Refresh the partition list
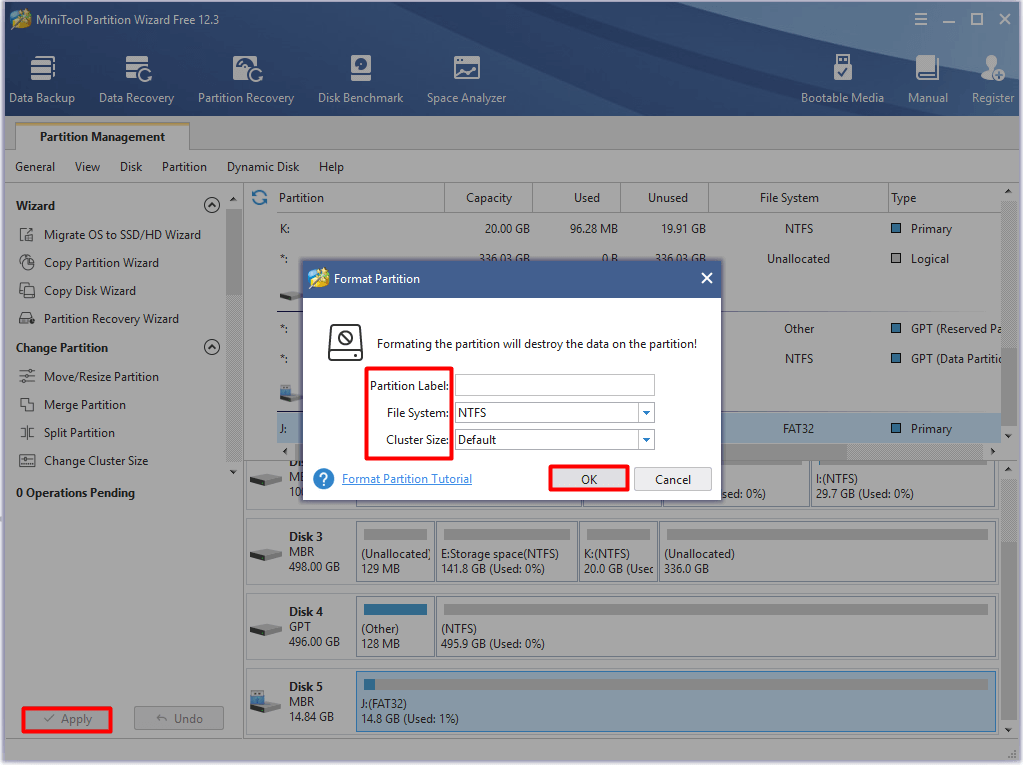This screenshot has height=765, width=1023. click(x=260, y=198)
